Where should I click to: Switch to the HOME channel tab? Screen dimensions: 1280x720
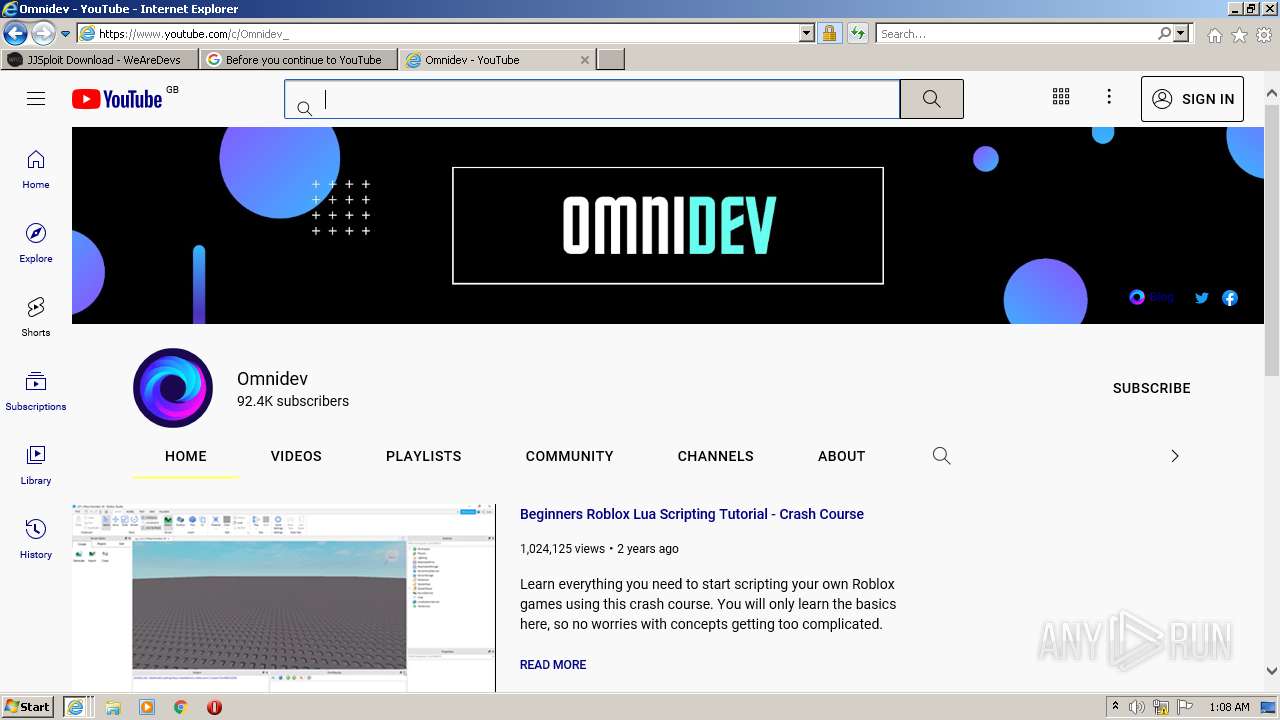coord(186,456)
